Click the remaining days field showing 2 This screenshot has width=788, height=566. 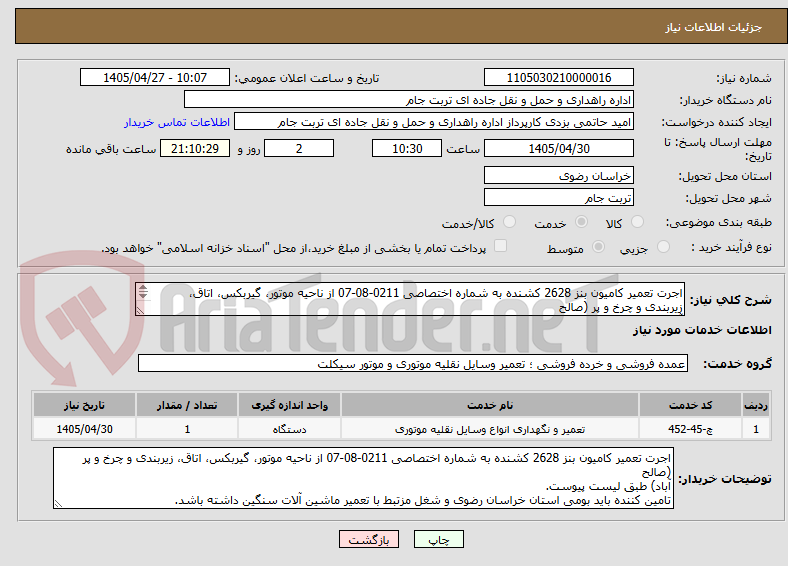[299, 148]
